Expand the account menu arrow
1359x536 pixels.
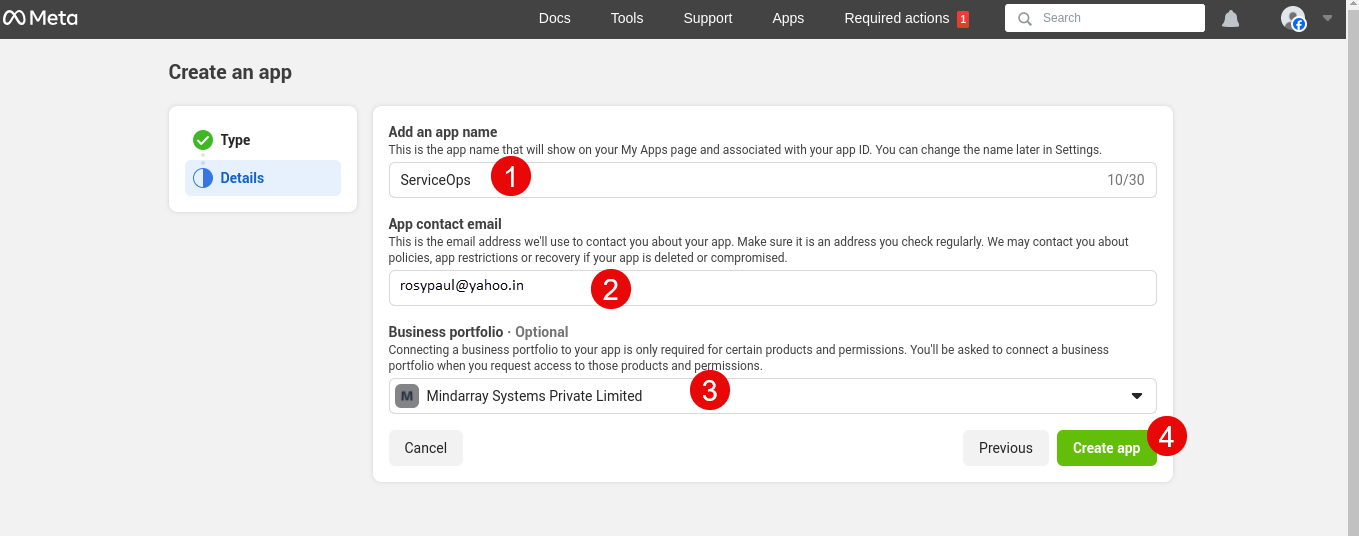(1327, 18)
